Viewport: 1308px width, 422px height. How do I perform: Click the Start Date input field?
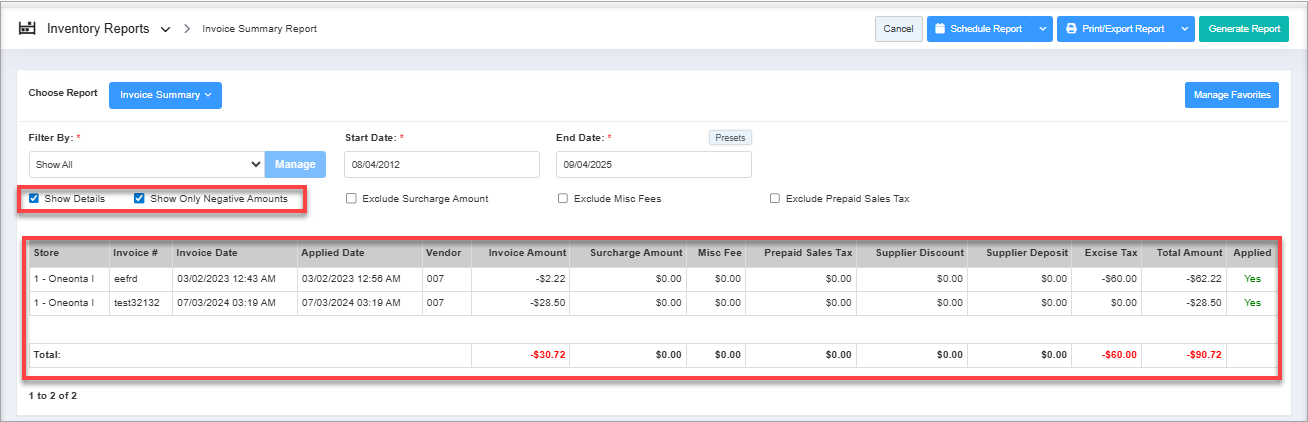441,164
